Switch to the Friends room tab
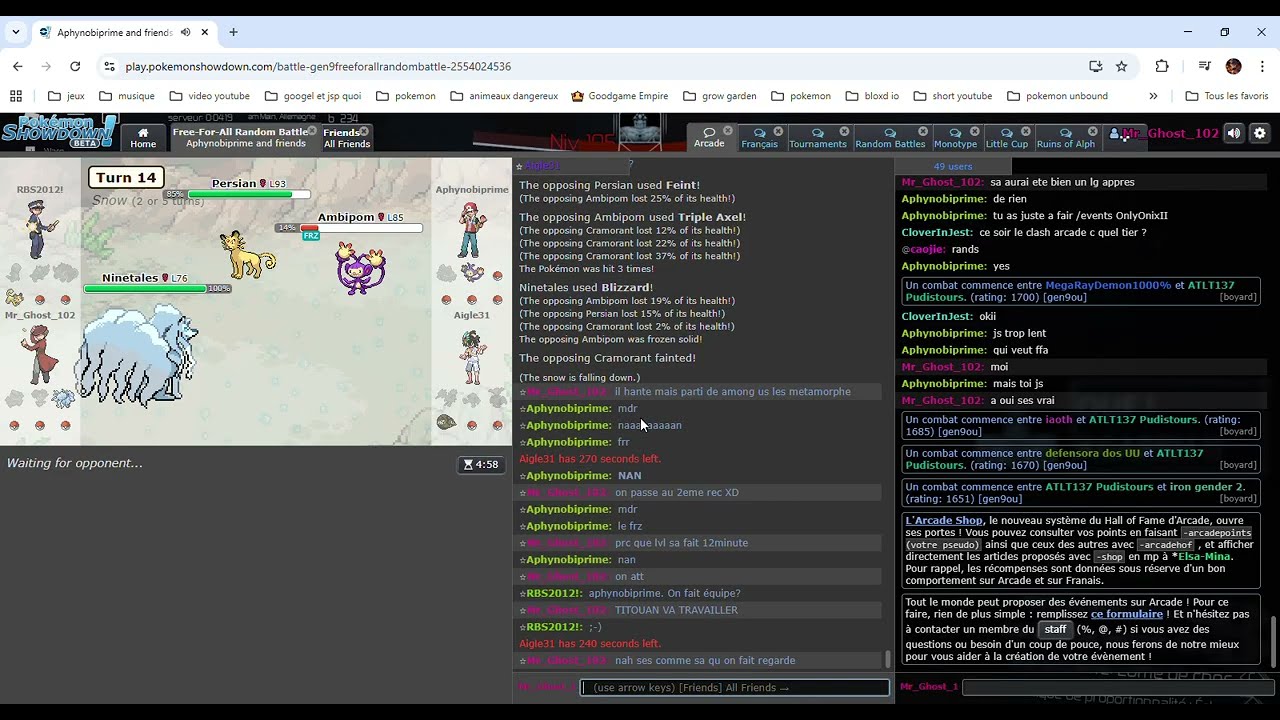Screen dimensions: 1280x720 point(346,138)
